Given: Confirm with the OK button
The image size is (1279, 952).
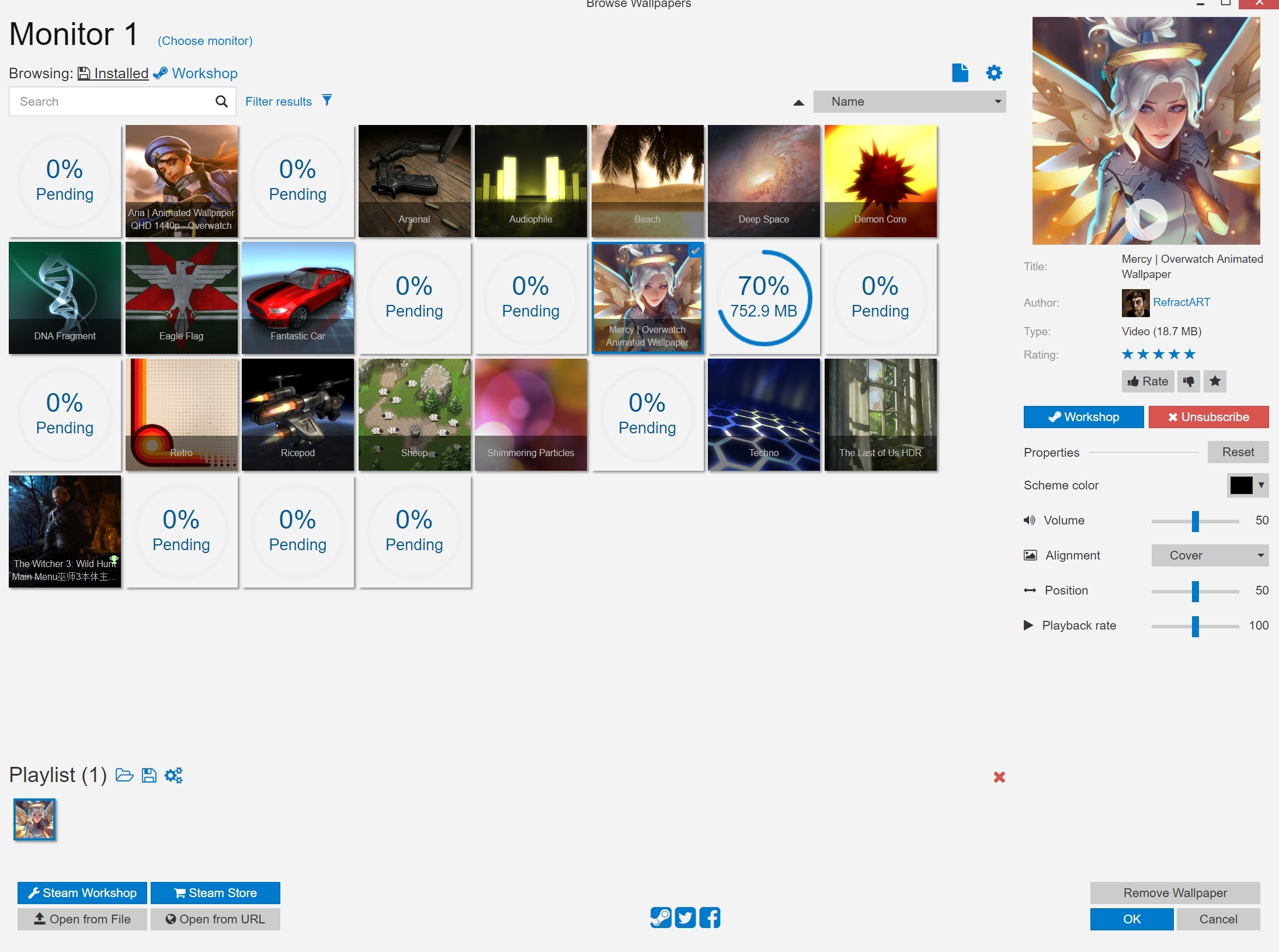Looking at the screenshot, I should [1132, 919].
